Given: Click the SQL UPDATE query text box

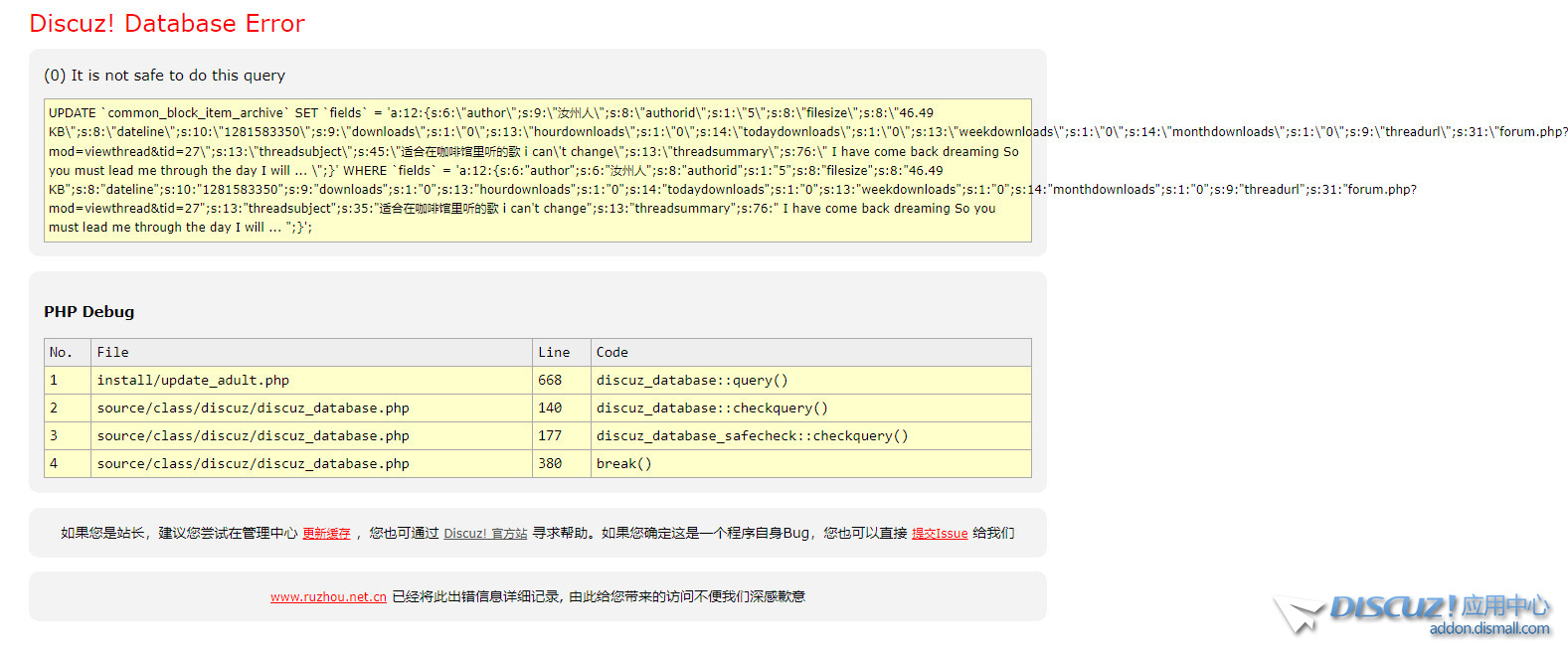Looking at the screenshot, I should click(538, 170).
